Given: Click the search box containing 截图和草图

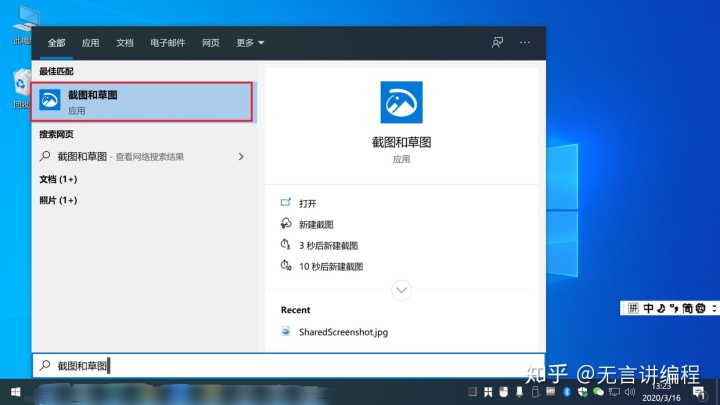Looking at the screenshot, I should (288, 366).
